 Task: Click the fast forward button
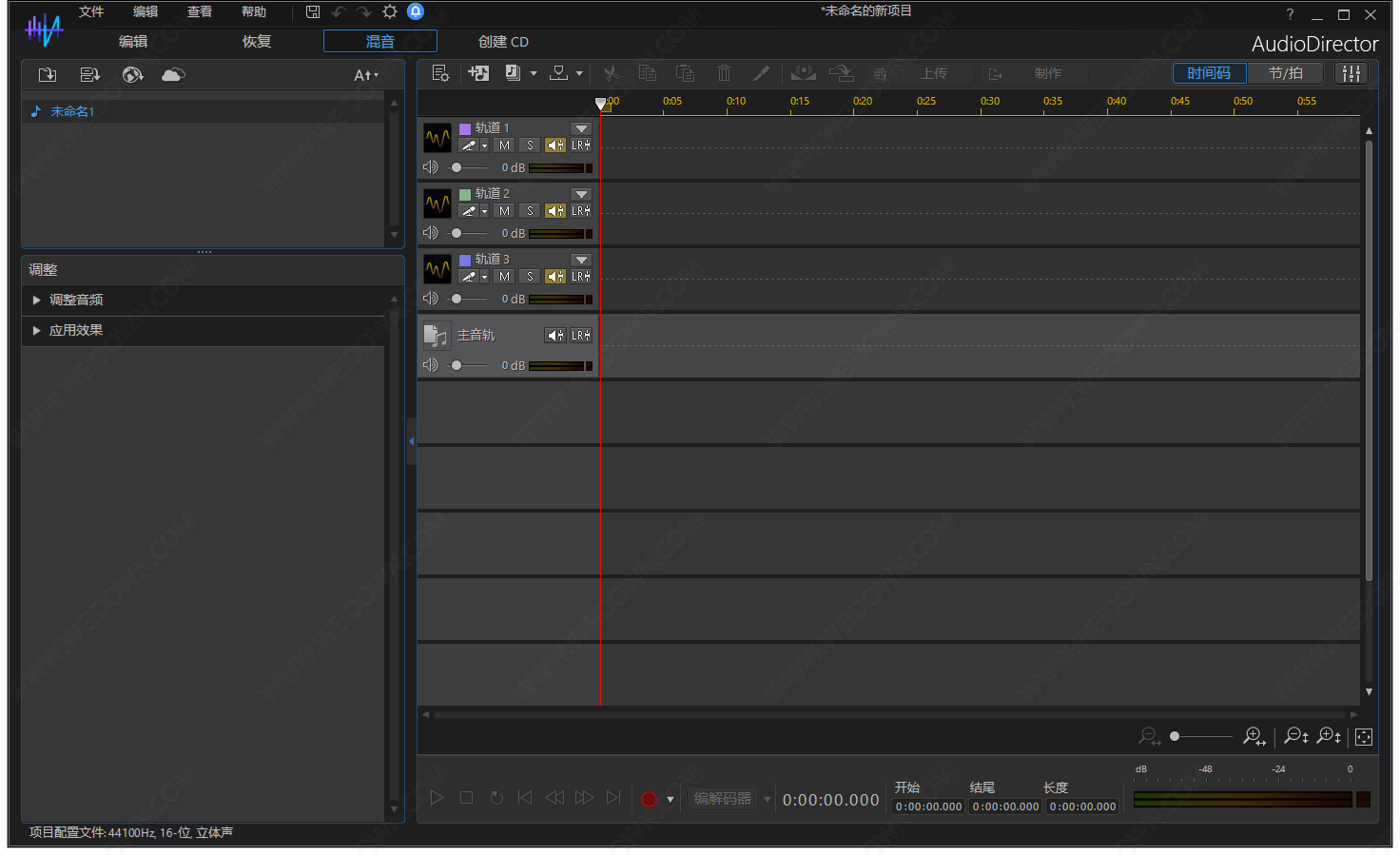(x=584, y=798)
